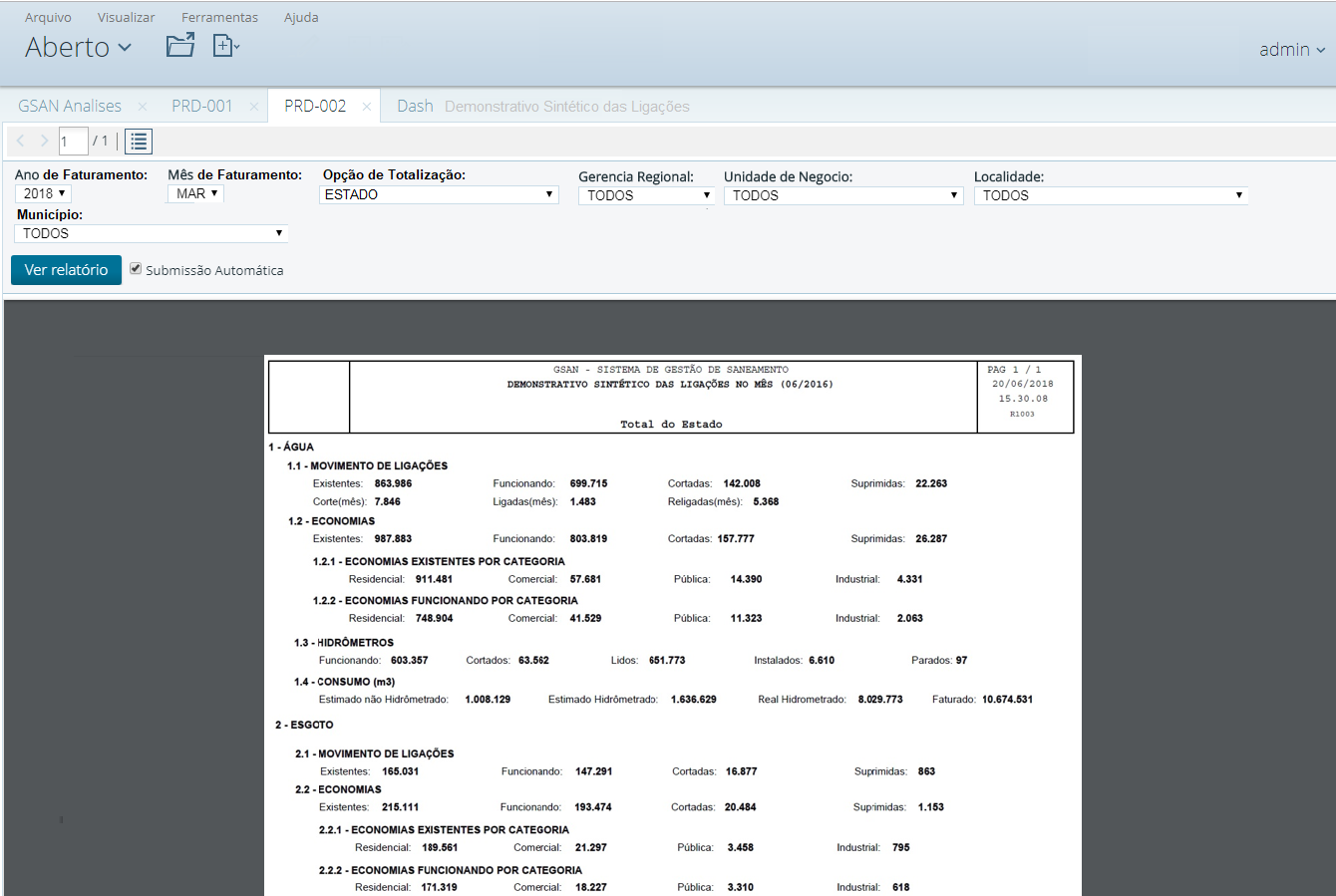Open the Município dropdown

click(151, 232)
